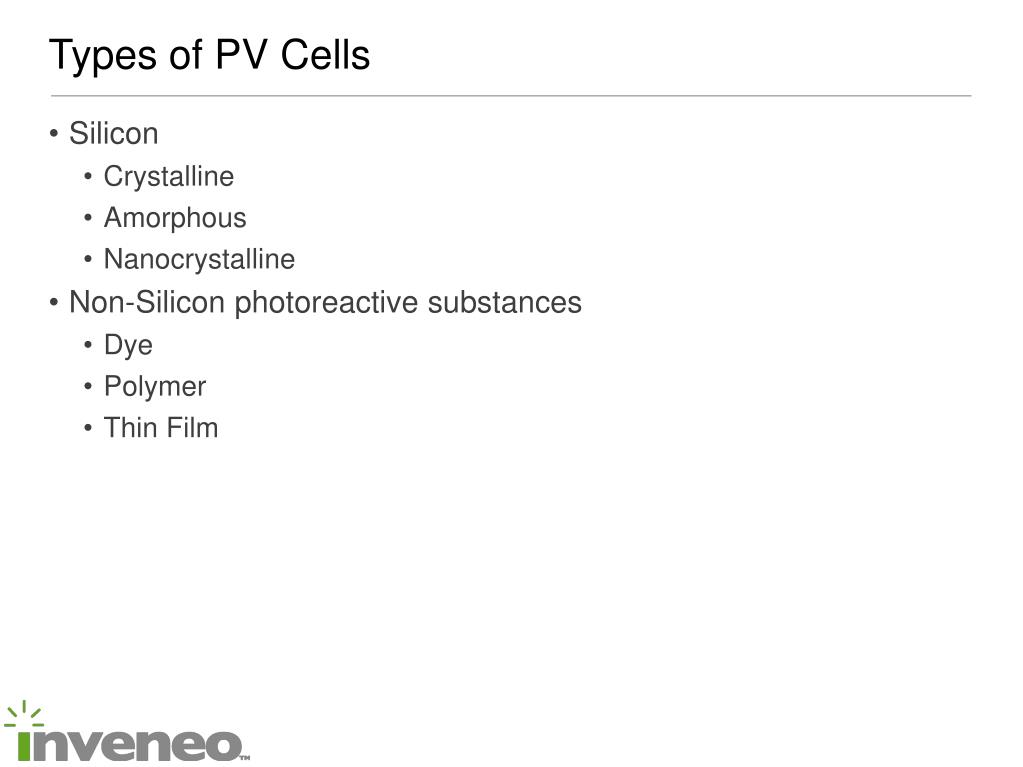Click the trademark symbol beside Inveneo

click(x=245, y=758)
